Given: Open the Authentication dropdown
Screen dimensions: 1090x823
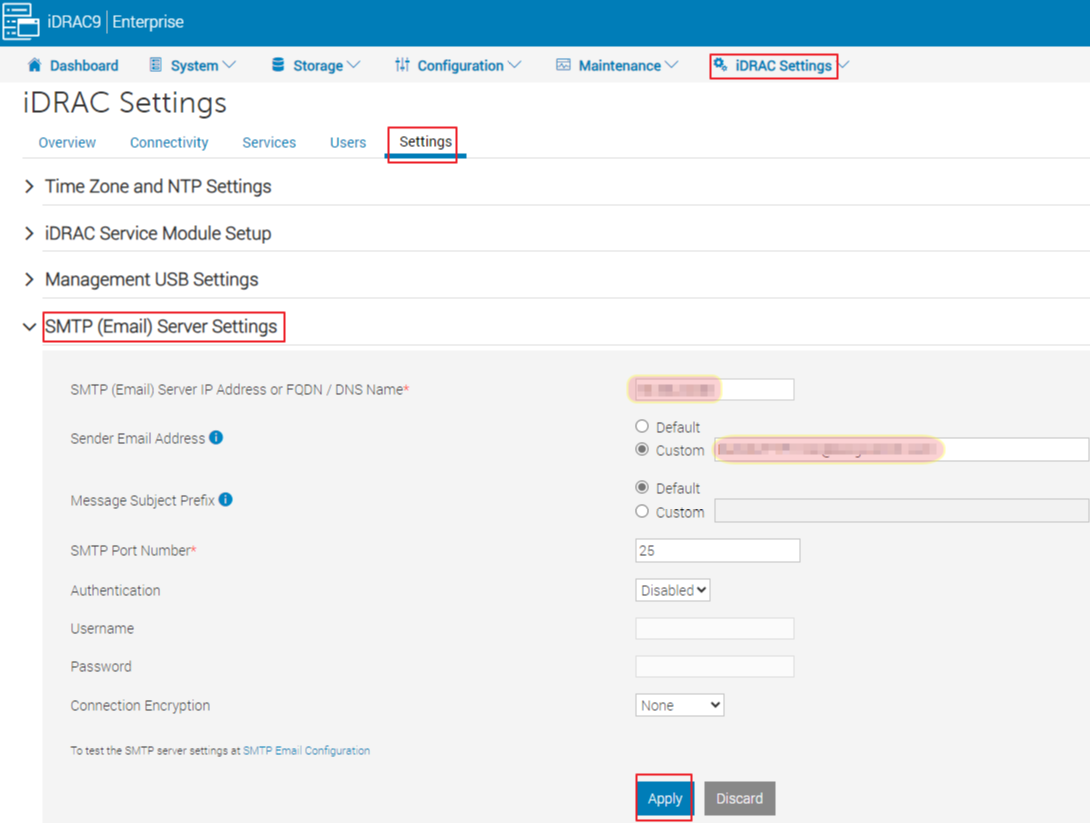Looking at the screenshot, I should coord(672,590).
